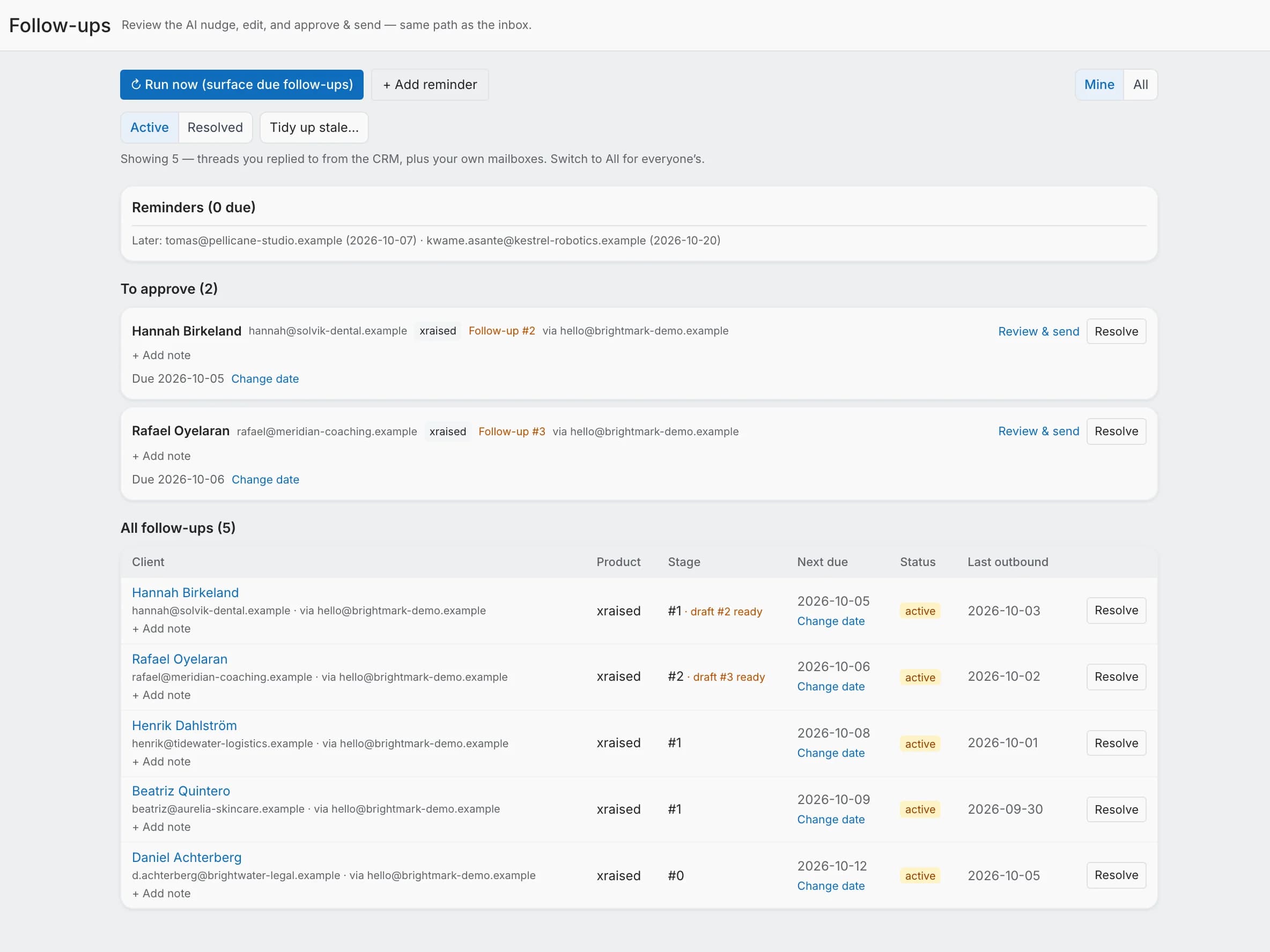
Task: Add note in Beatriz Quintero row
Action: pyautogui.click(x=161, y=827)
